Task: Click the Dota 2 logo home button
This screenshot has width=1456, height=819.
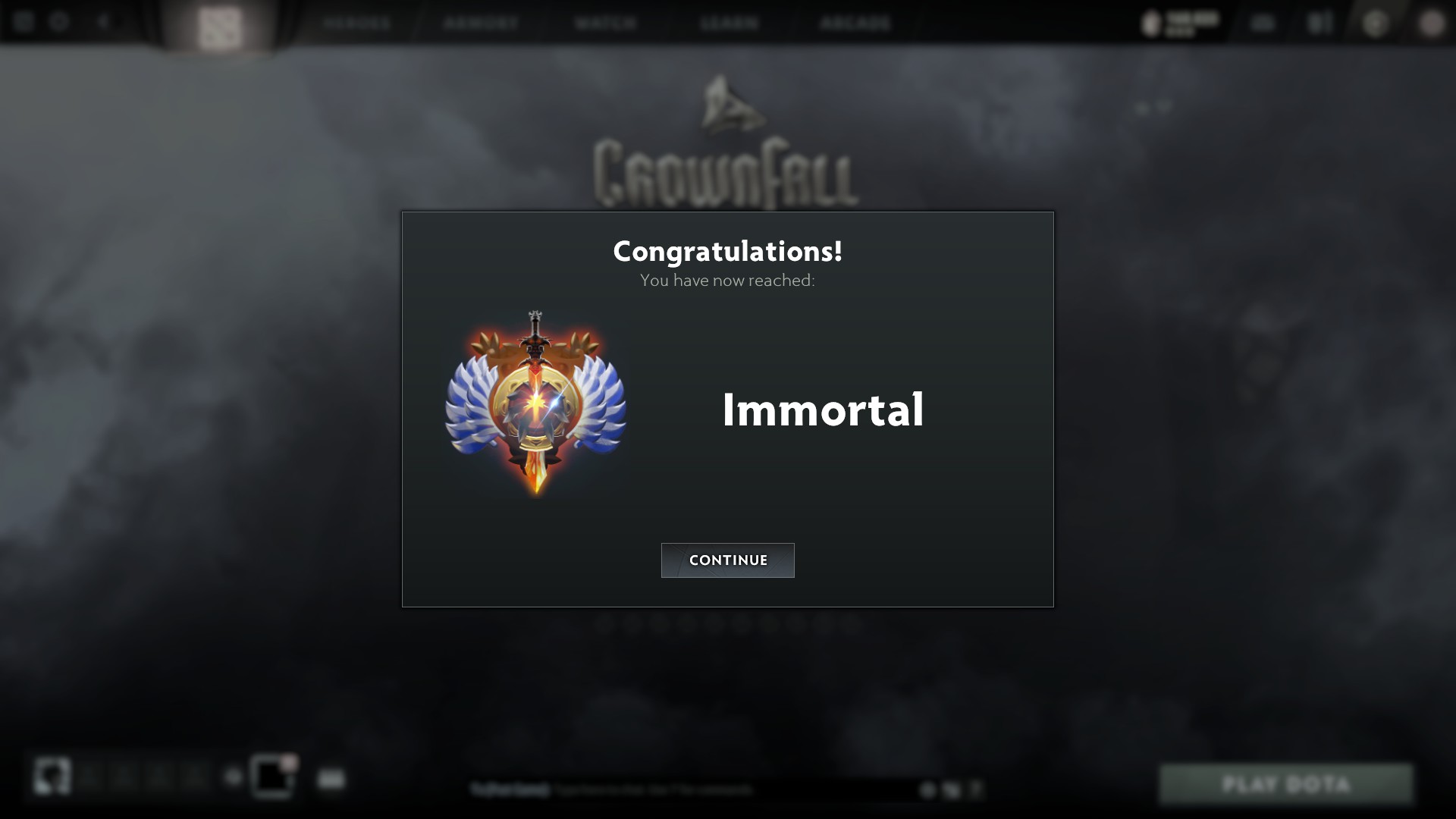Action: (220, 27)
